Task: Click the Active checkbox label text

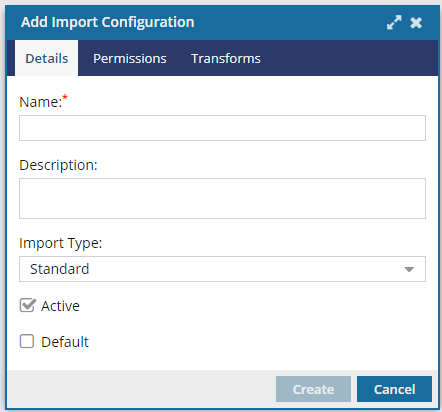Action: 60,306
